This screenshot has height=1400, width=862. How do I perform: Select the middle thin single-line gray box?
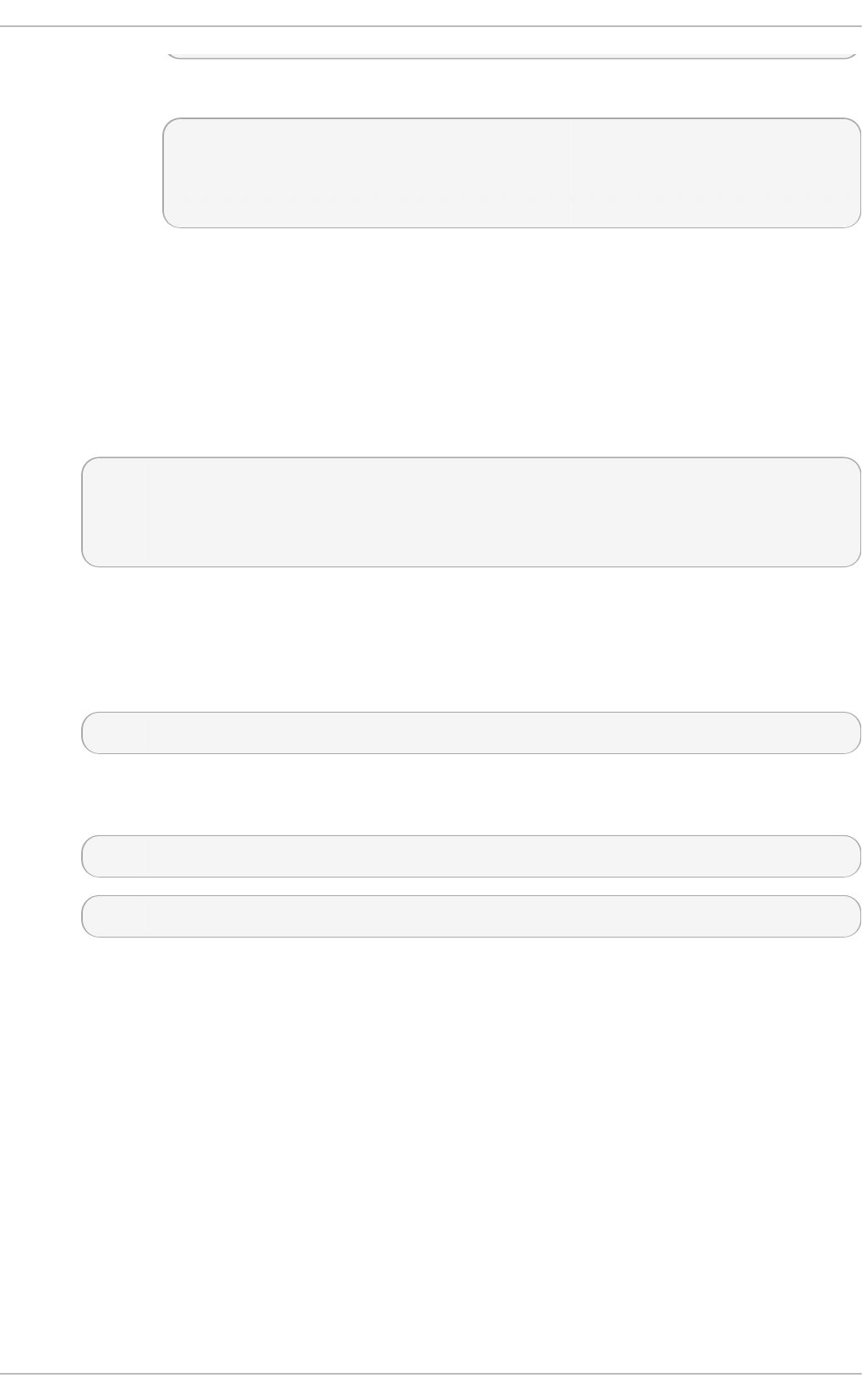(471, 856)
